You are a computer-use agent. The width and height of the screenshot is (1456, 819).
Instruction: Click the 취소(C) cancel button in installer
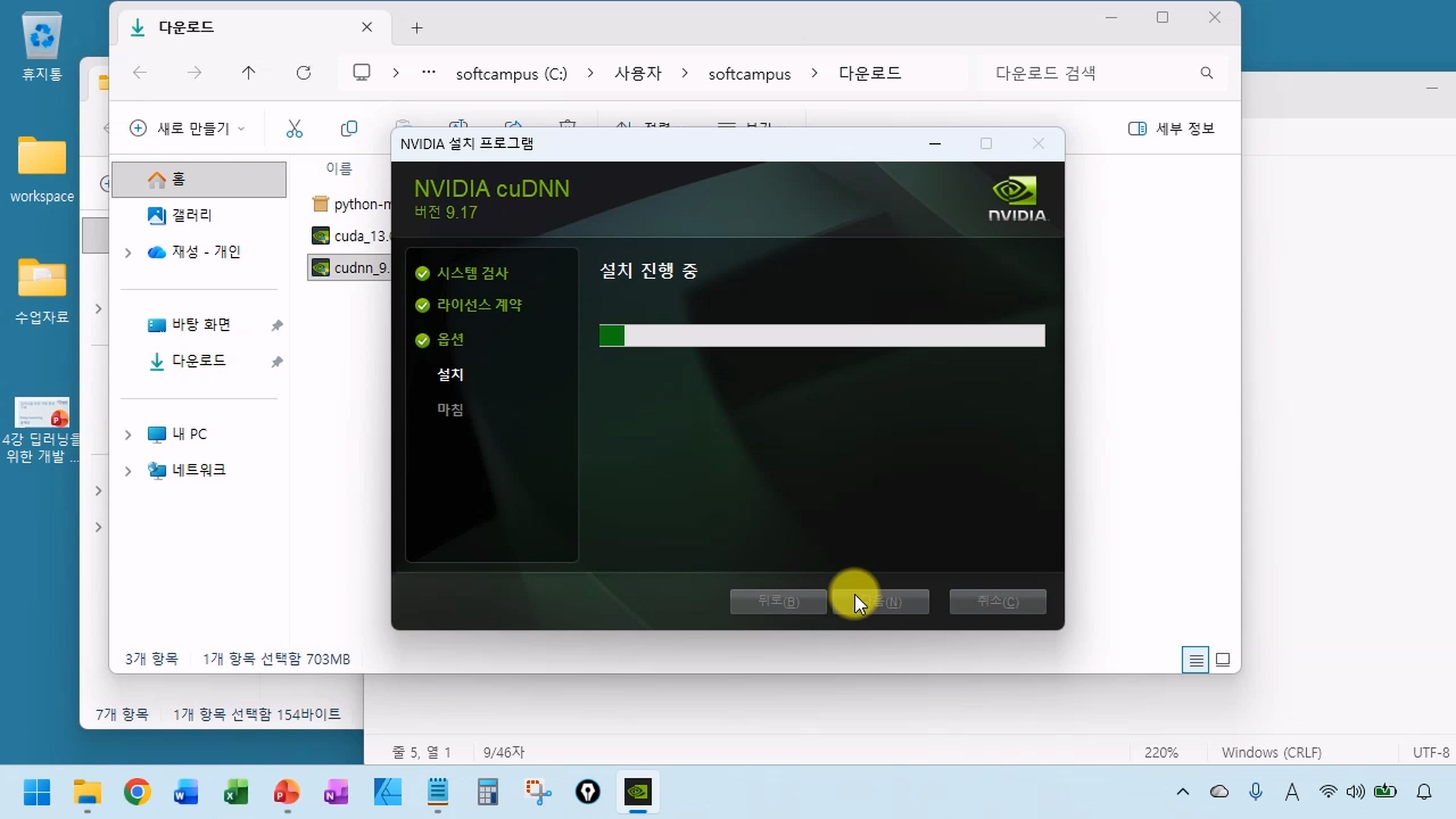[998, 601]
